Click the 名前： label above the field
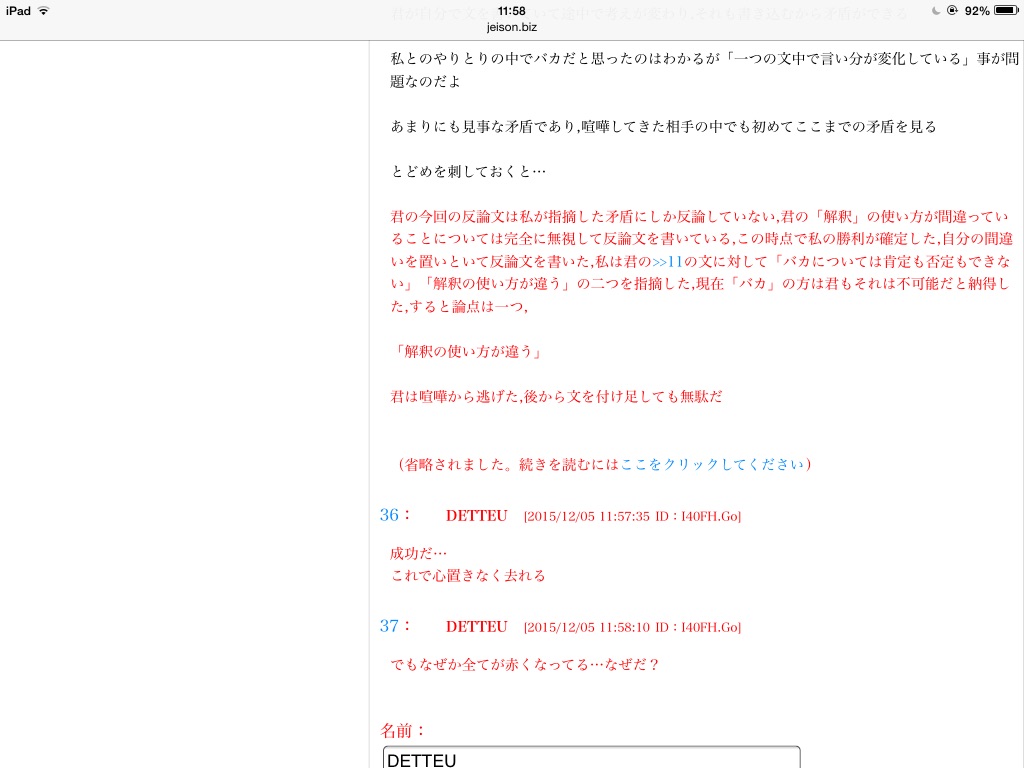The width and height of the screenshot is (1024, 768). click(x=404, y=730)
